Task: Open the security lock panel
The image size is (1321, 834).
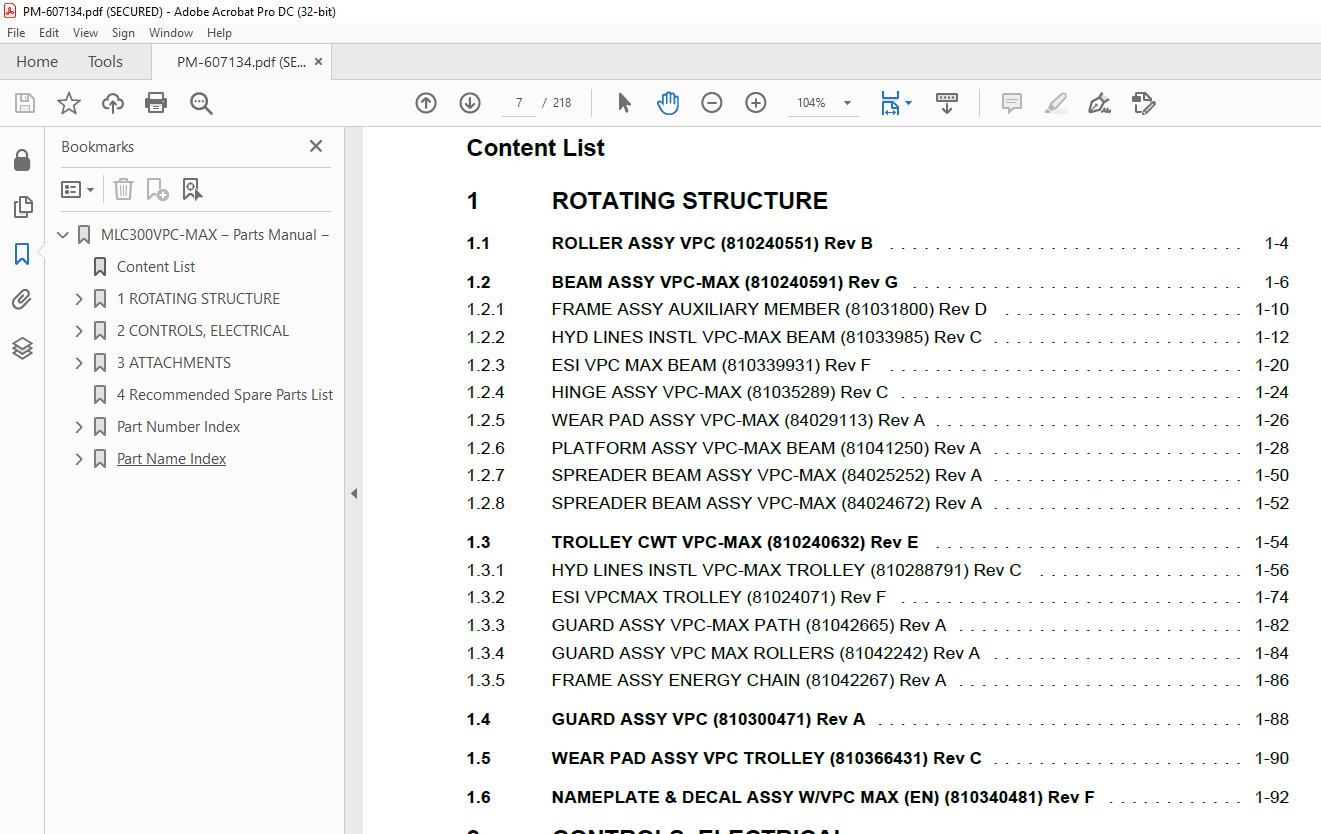Action: [22, 161]
